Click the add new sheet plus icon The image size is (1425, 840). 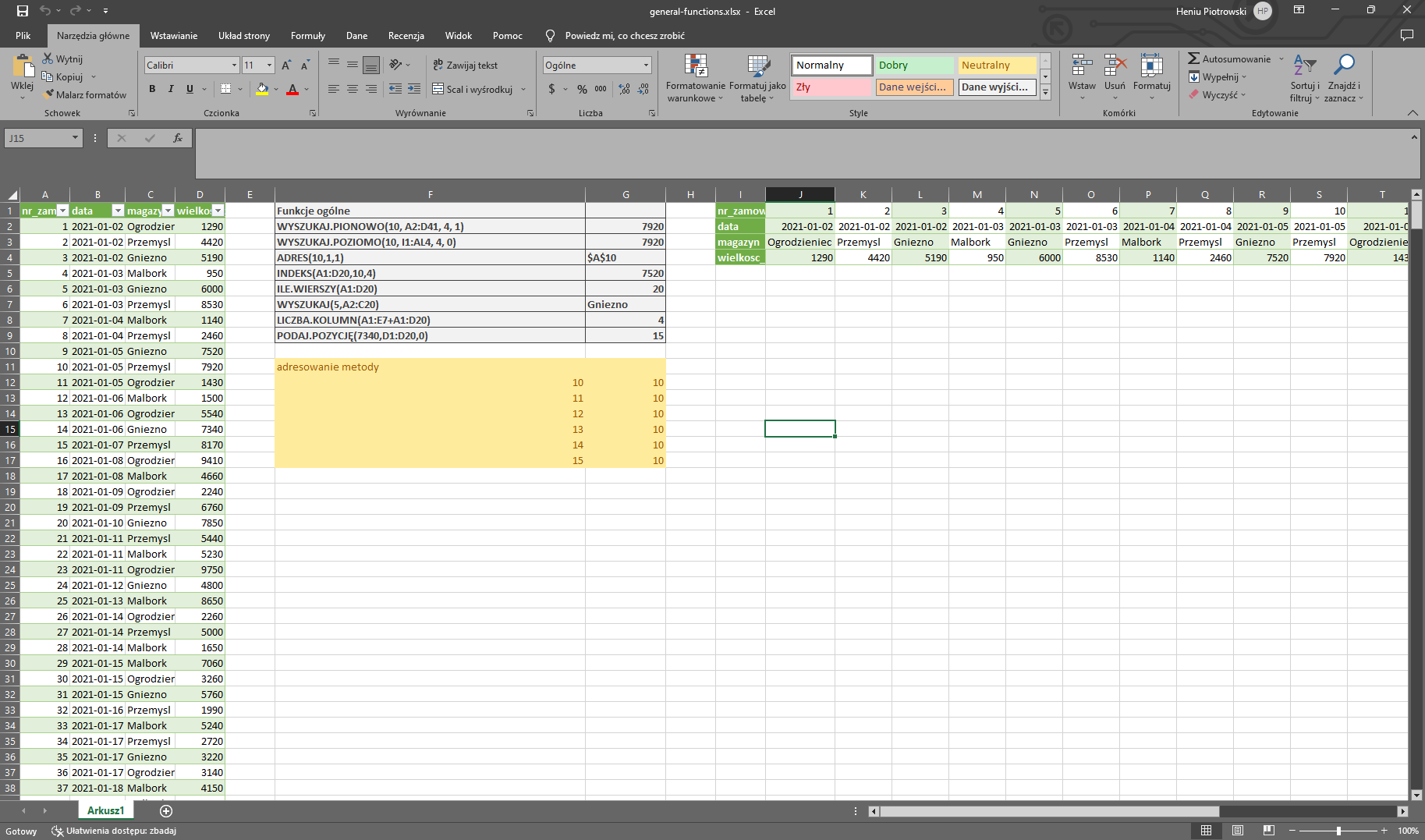[166, 811]
